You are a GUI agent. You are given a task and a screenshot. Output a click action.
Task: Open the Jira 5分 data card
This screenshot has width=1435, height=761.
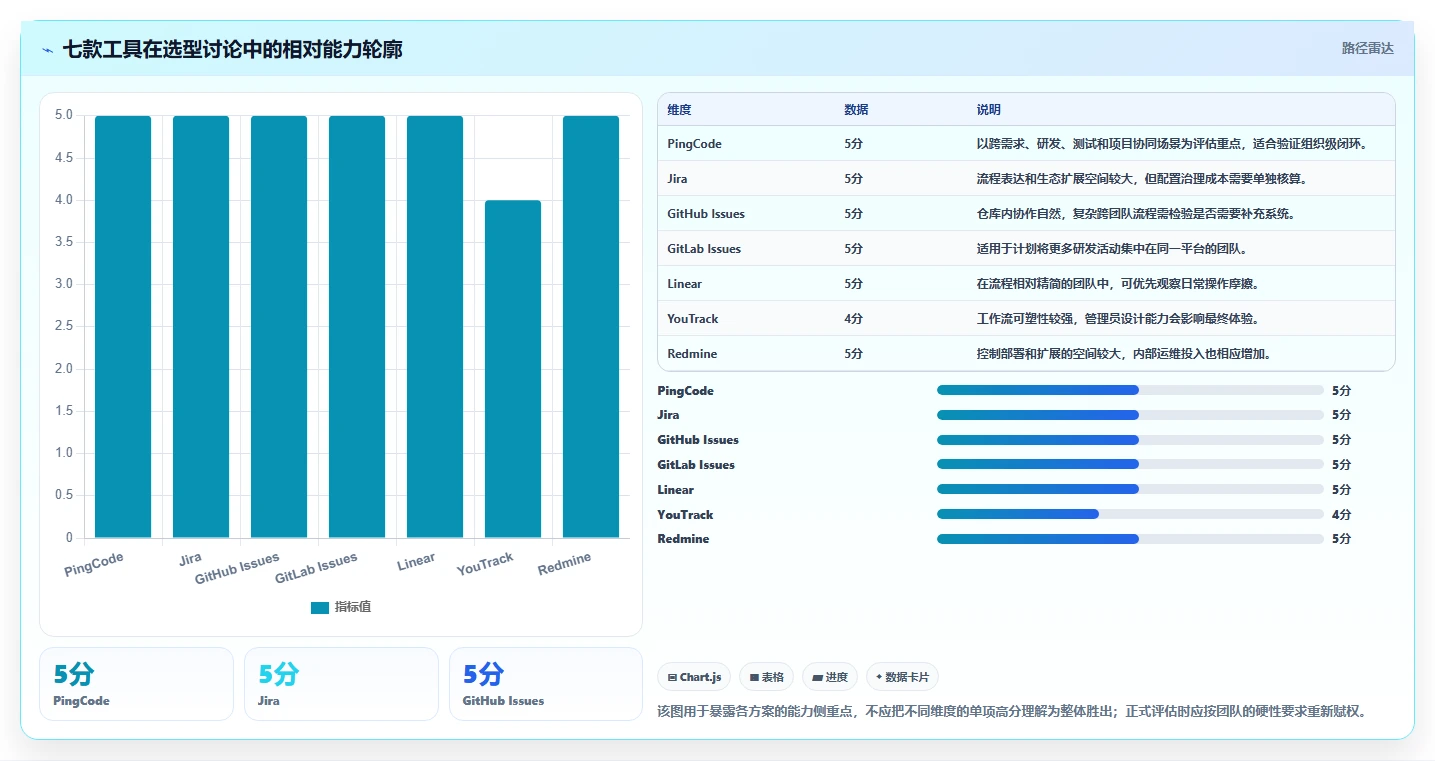pos(341,684)
